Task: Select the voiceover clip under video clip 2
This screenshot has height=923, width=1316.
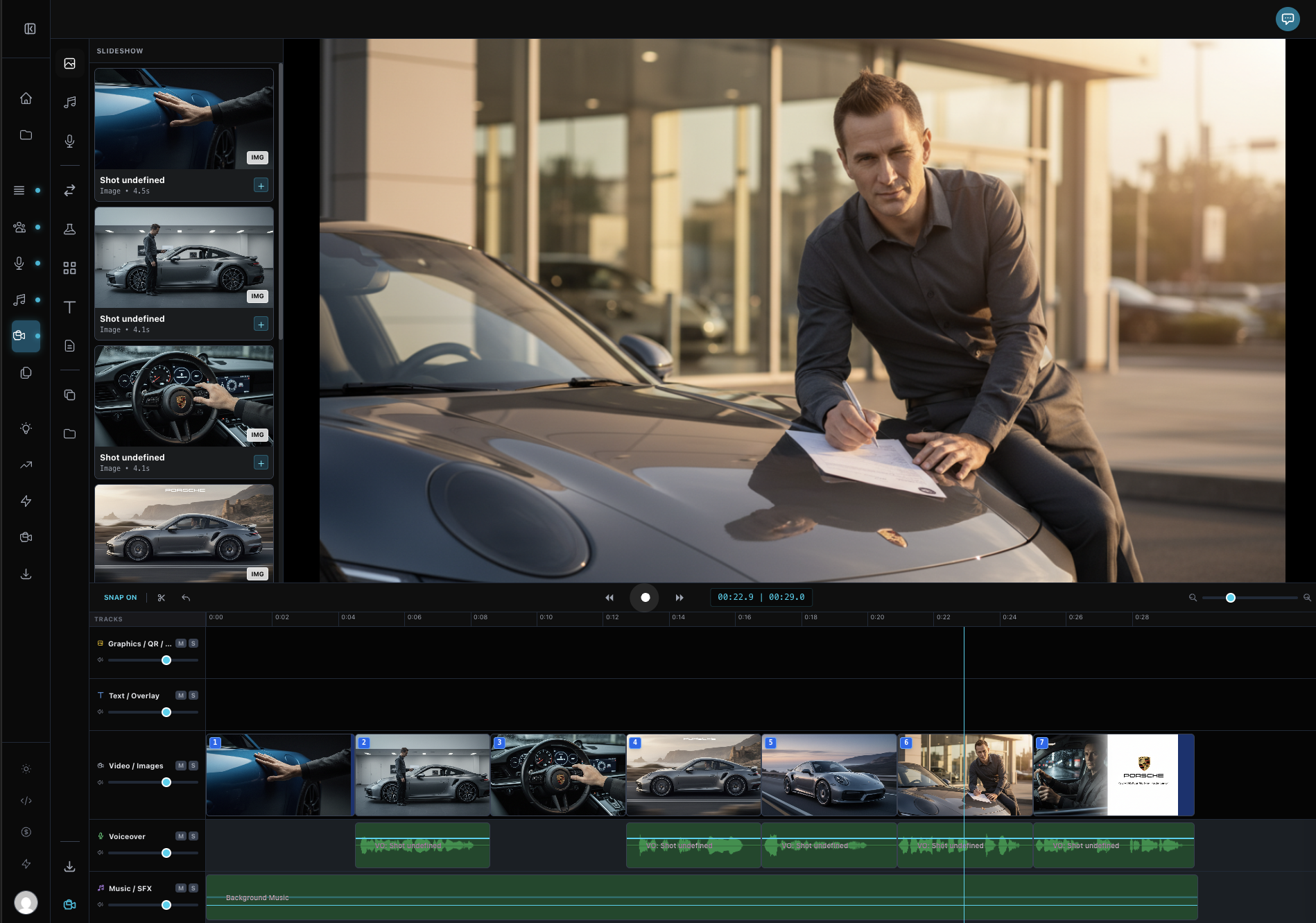Action: [422, 845]
